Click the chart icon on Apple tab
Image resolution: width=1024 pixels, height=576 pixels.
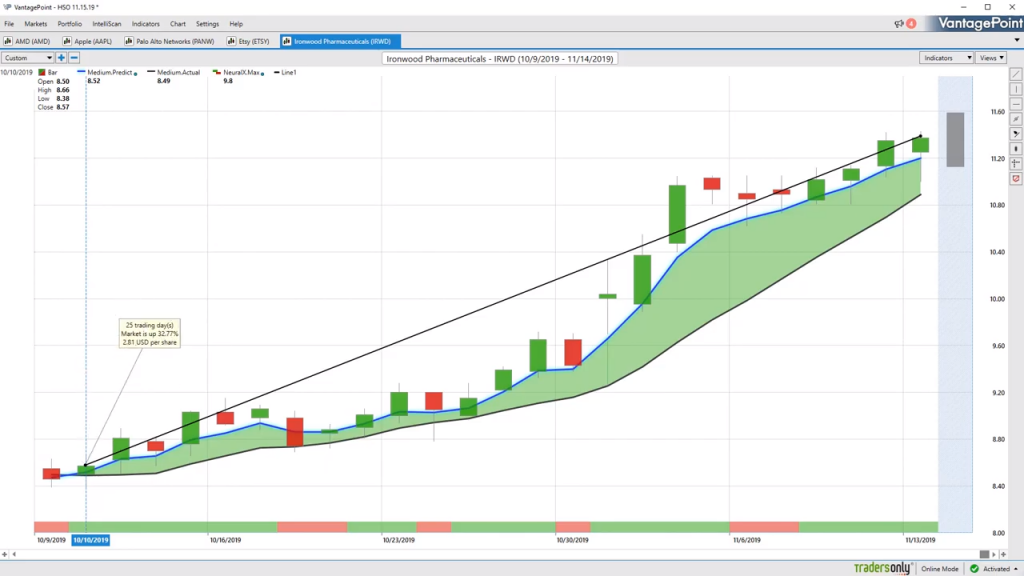pos(67,40)
